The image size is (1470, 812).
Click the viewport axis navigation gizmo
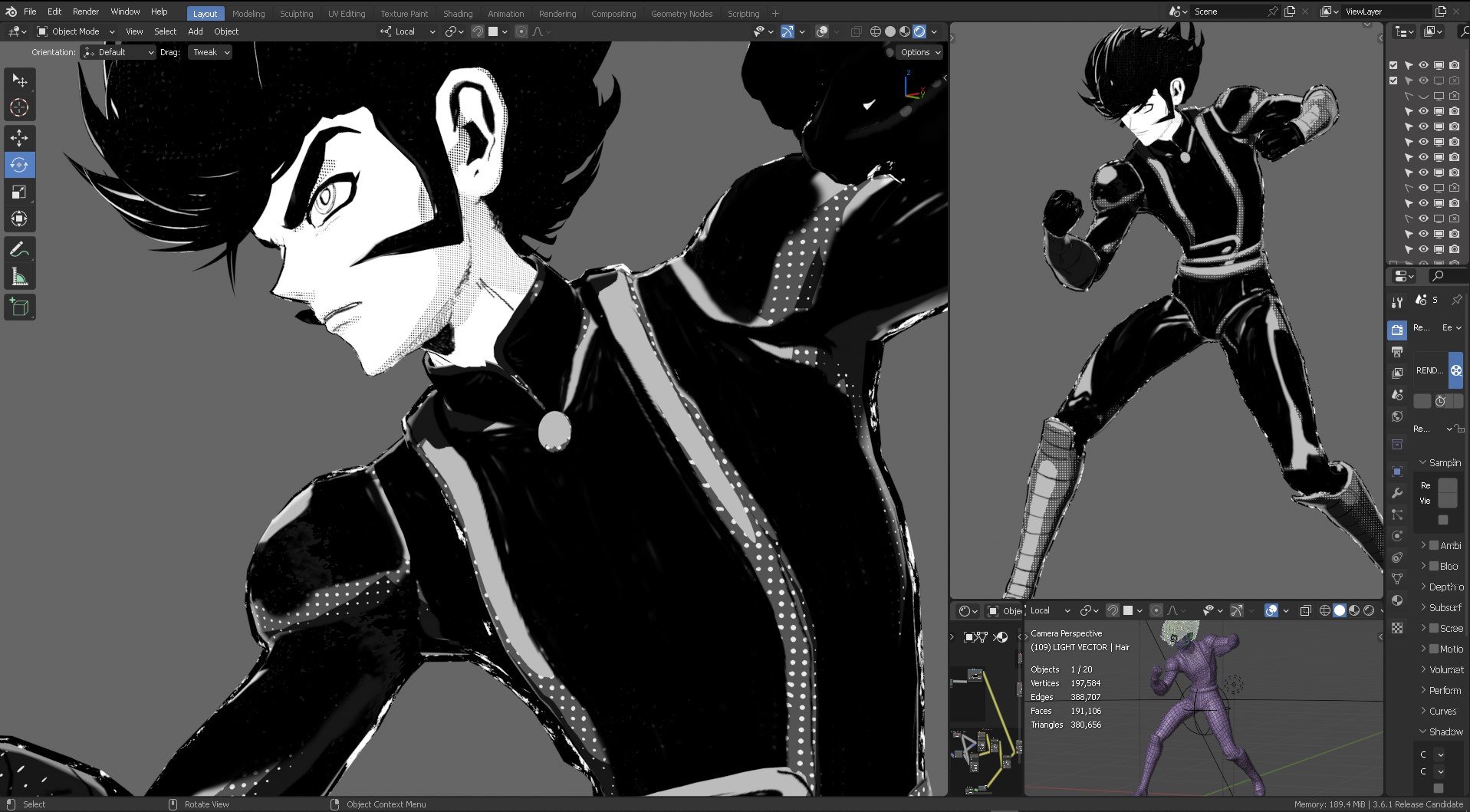tap(913, 86)
